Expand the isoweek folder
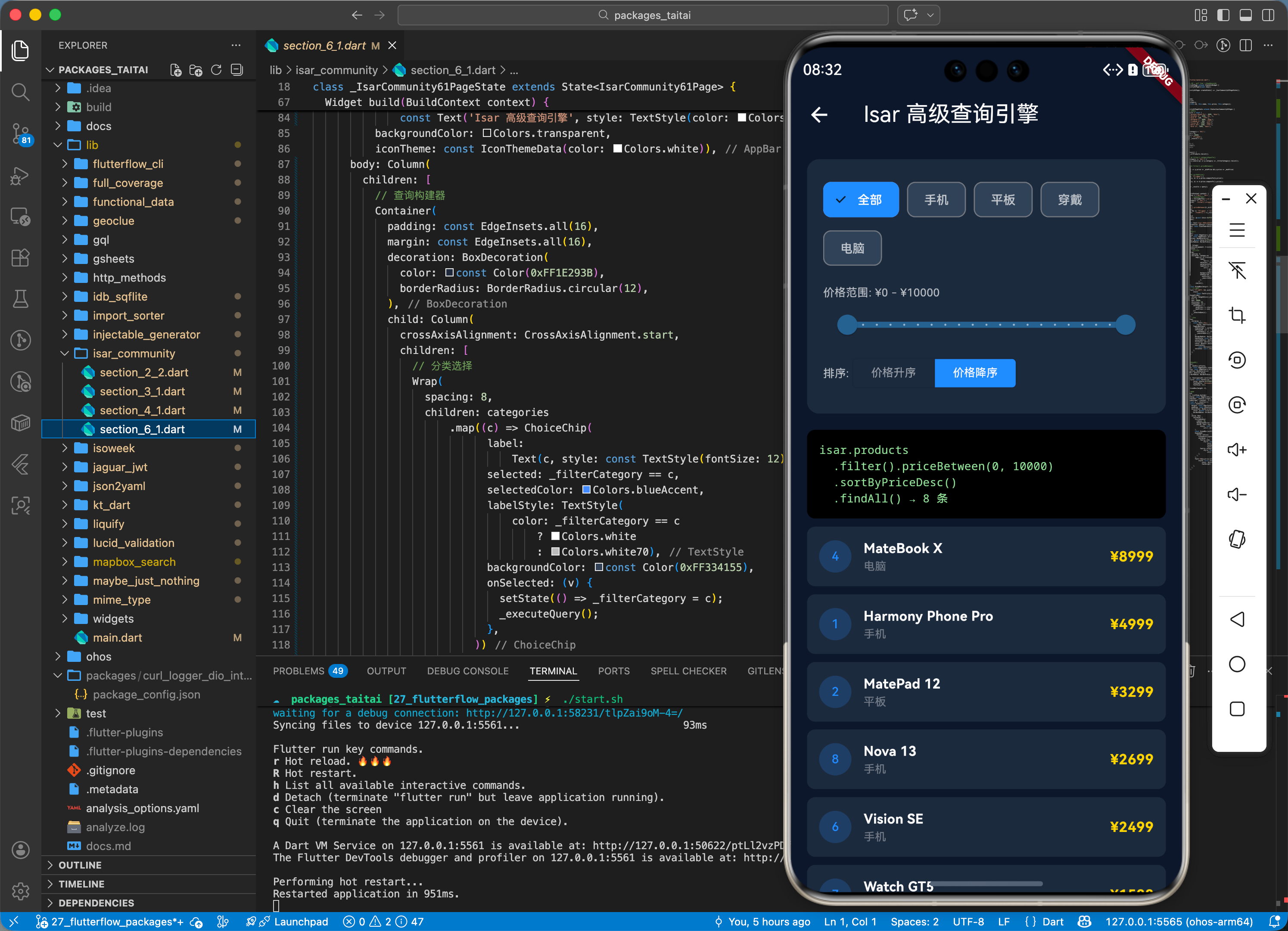Viewport: 1288px width, 931px height. click(x=114, y=448)
